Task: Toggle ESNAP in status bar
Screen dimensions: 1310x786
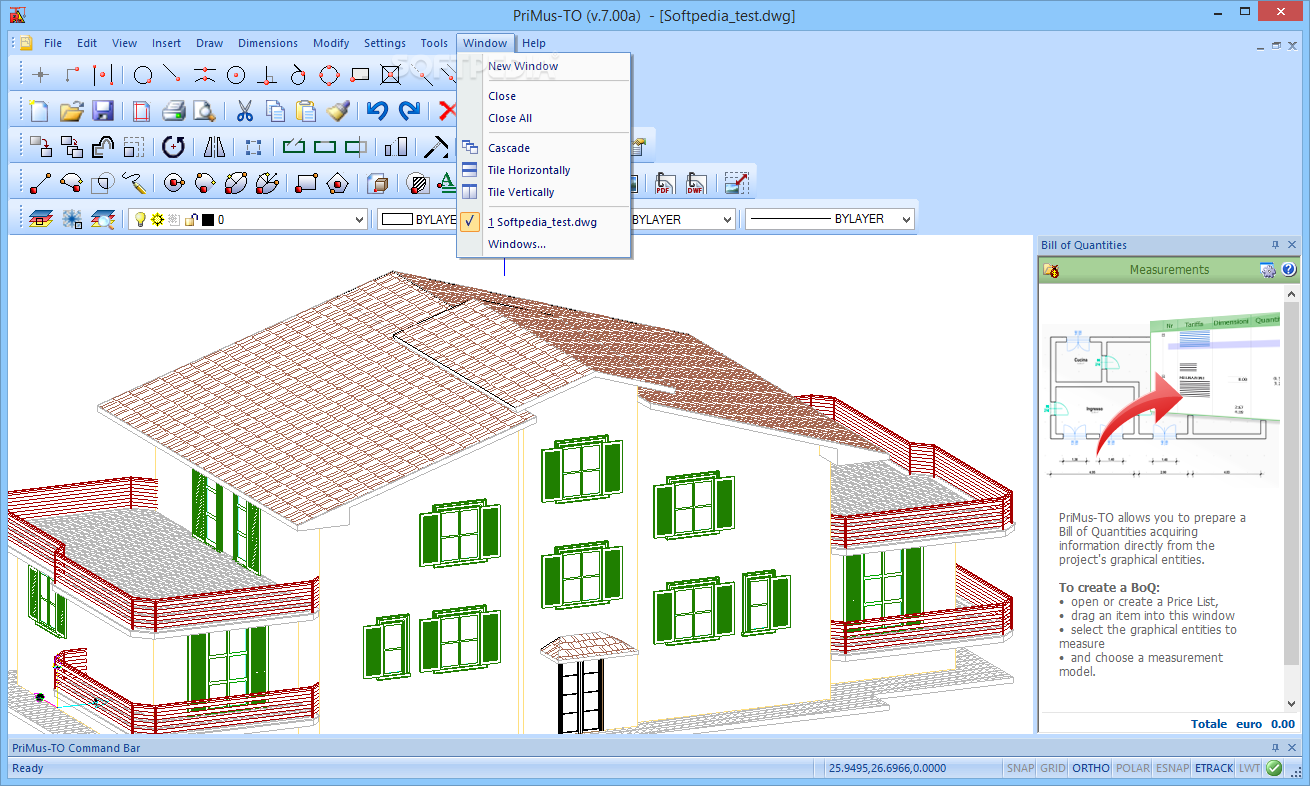Action: tap(1173, 768)
